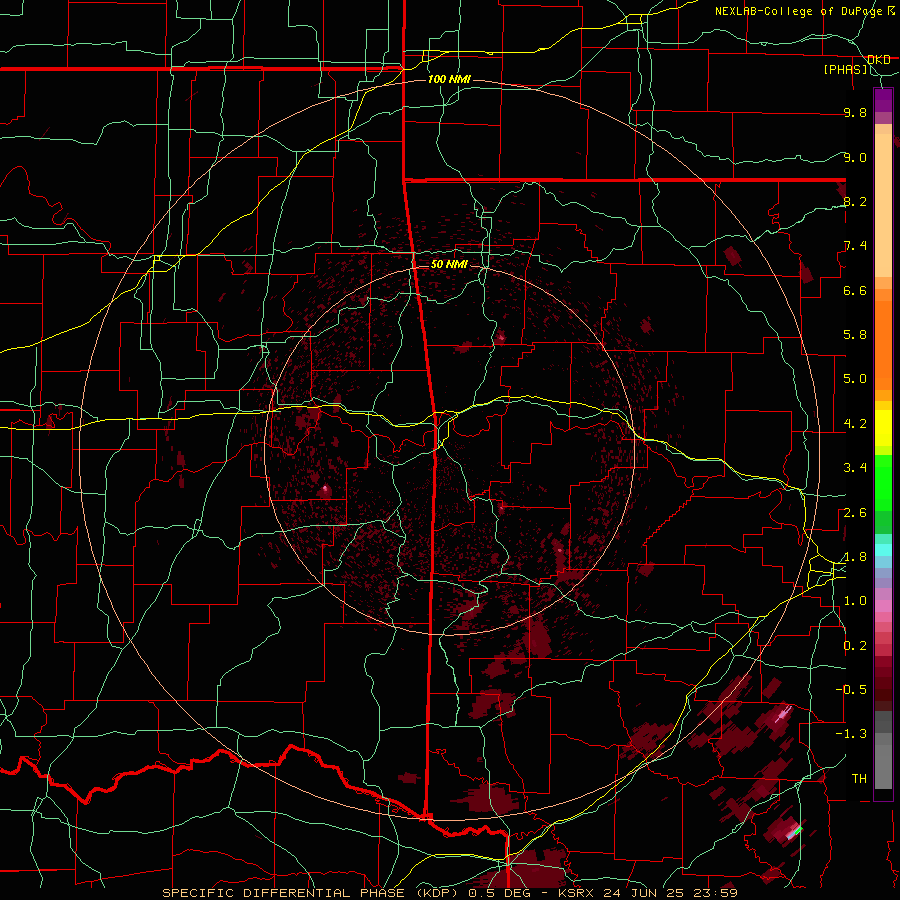Click the 5.8 scale value

[855, 335]
